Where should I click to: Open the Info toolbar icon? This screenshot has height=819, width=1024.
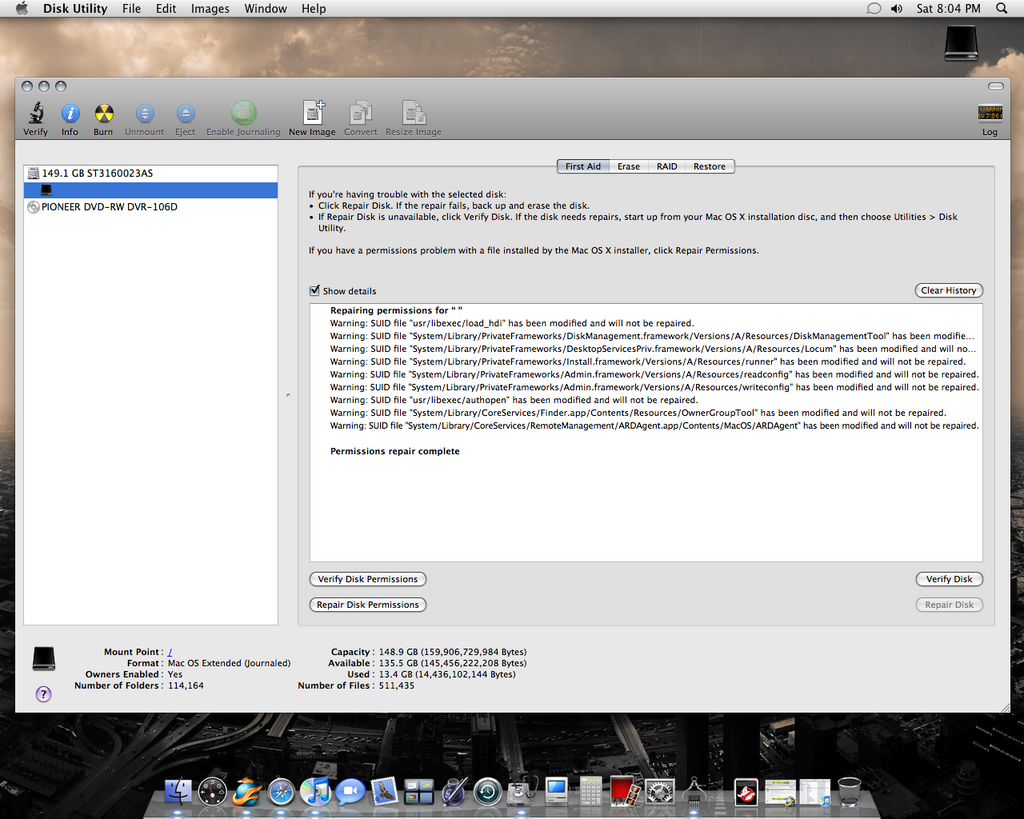point(70,114)
